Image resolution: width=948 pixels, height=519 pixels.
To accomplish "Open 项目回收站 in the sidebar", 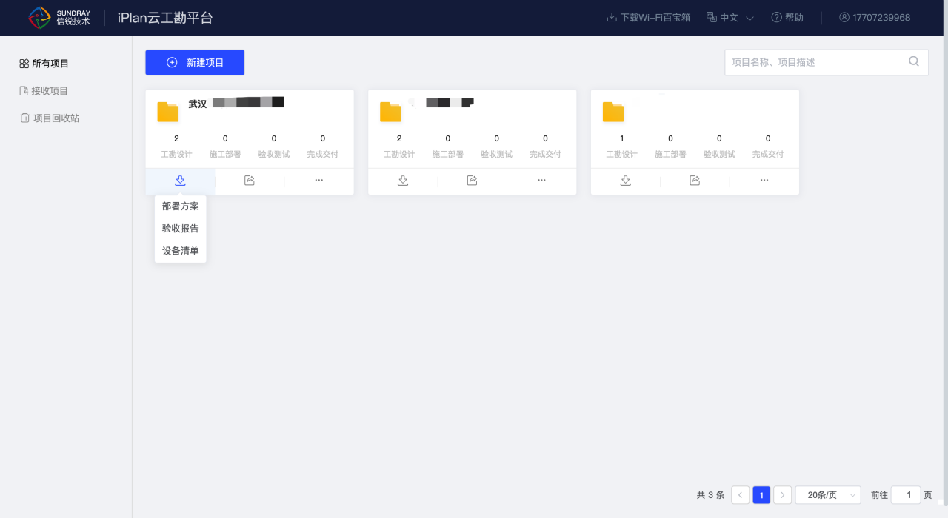I will point(50,118).
